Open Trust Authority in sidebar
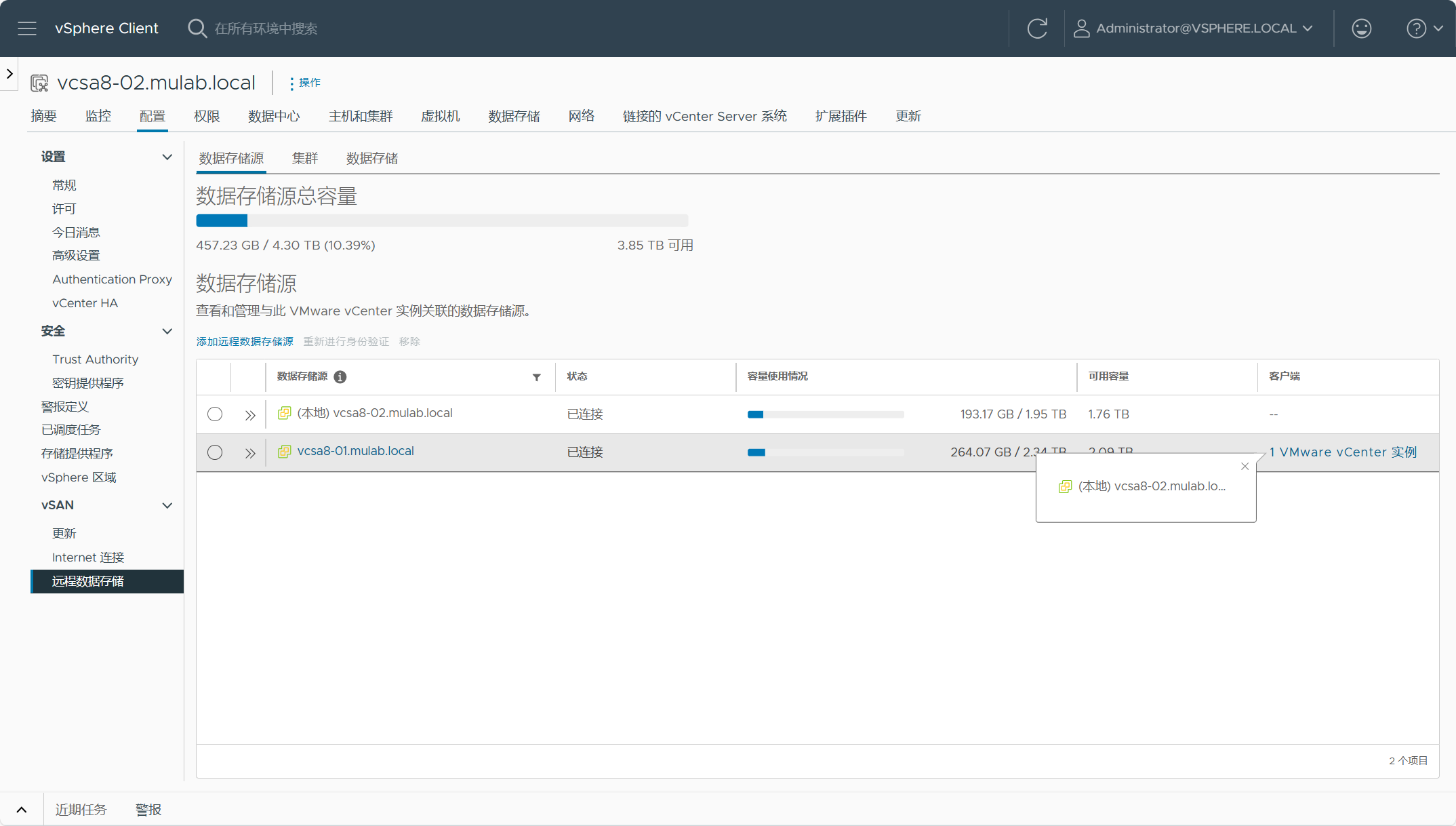 pos(95,359)
